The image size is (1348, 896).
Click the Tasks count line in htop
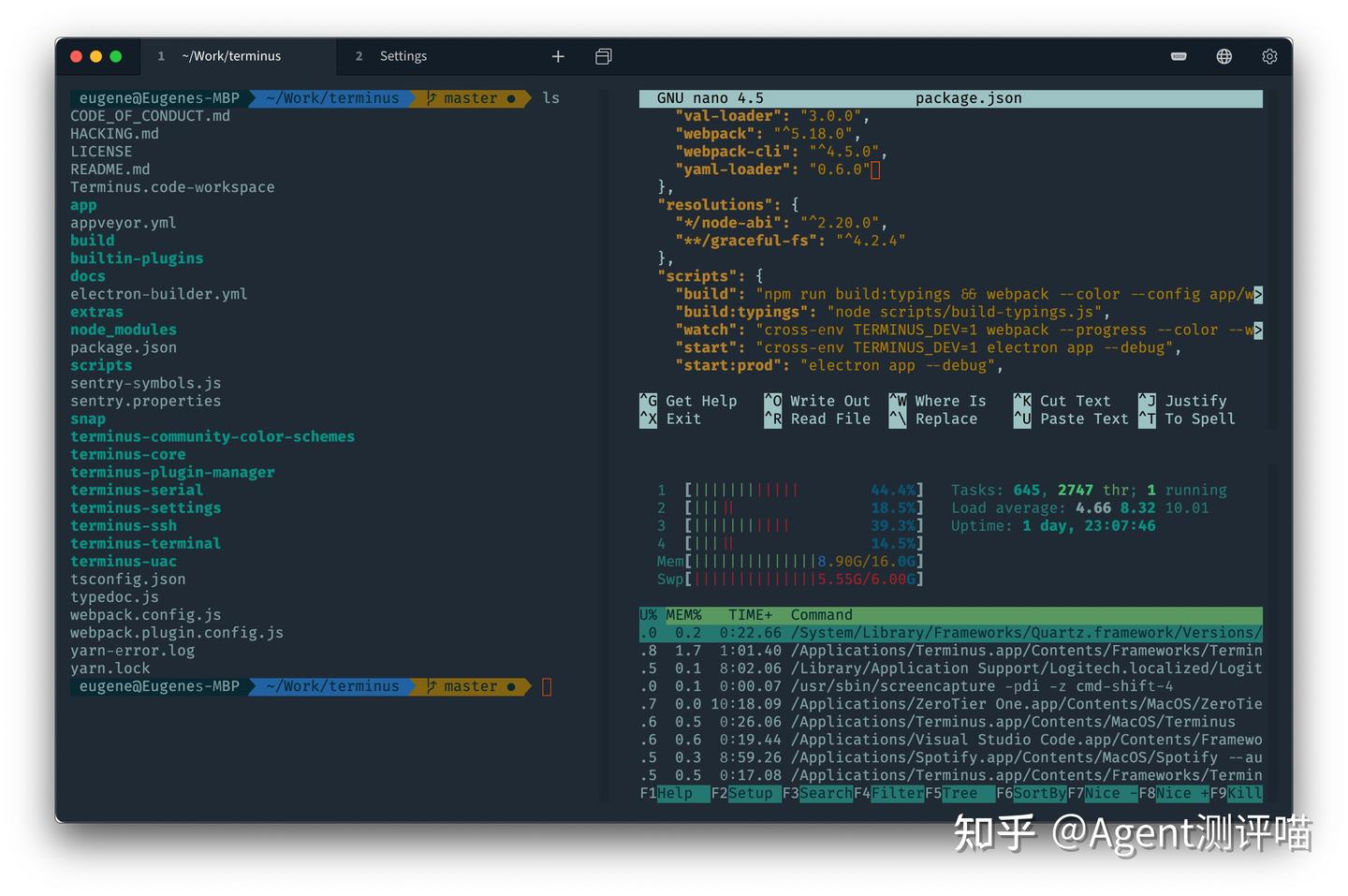point(1089,491)
